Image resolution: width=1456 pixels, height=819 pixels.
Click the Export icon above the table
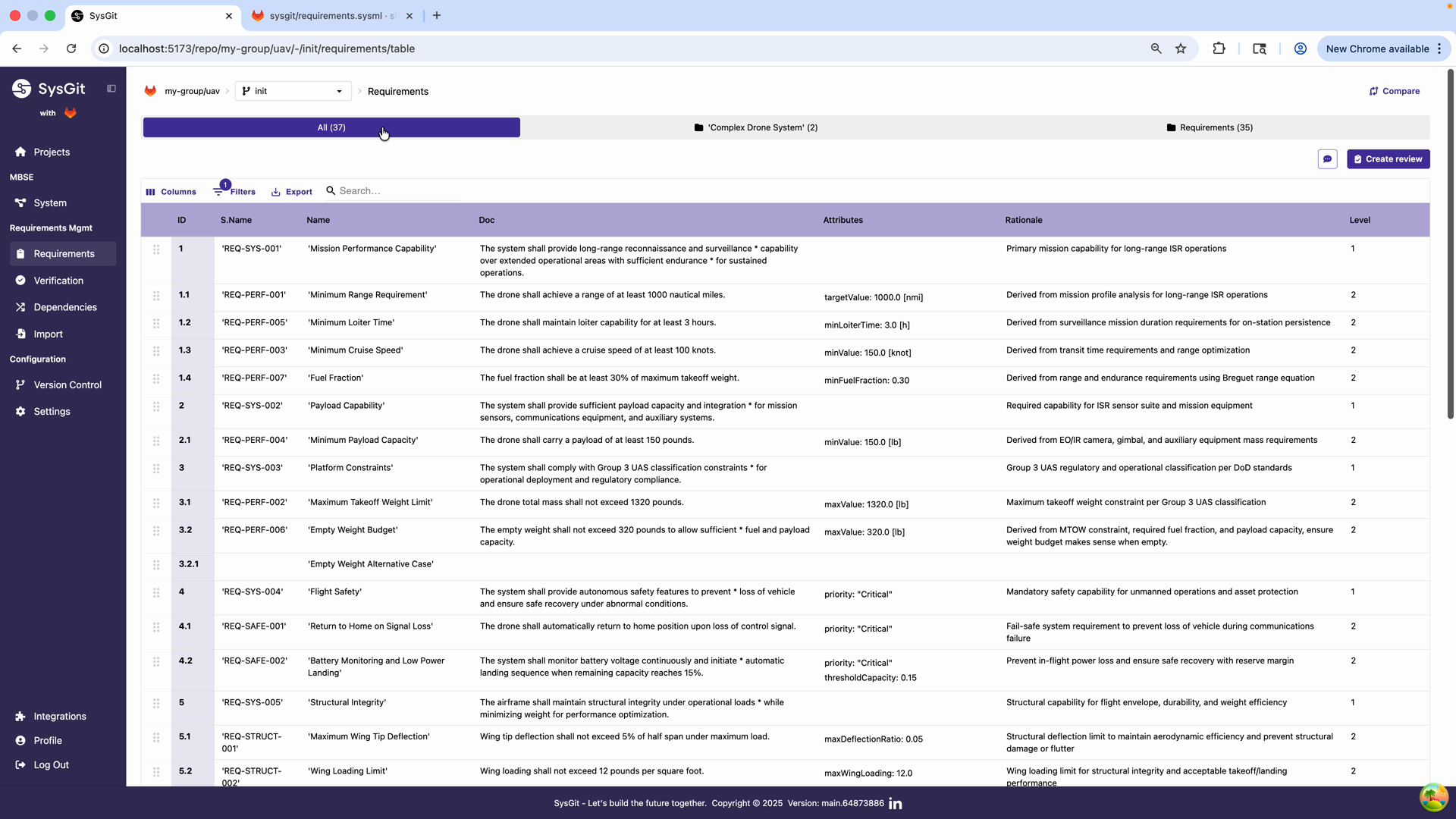pyautogui.click(x=291, y=191)
